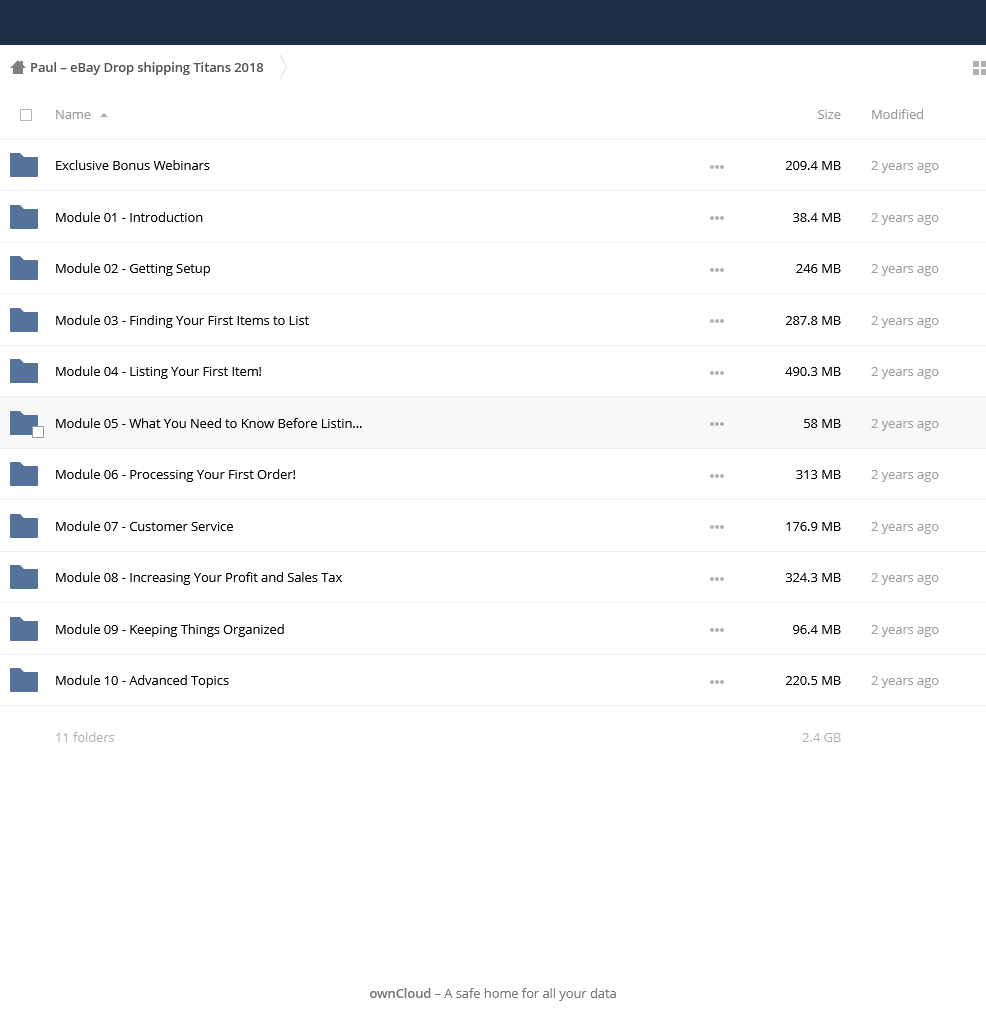The height and width of the screenshot is (1023, 986).
Task: Click the home icon in the breadcrumb
Action: click(18, 67)
